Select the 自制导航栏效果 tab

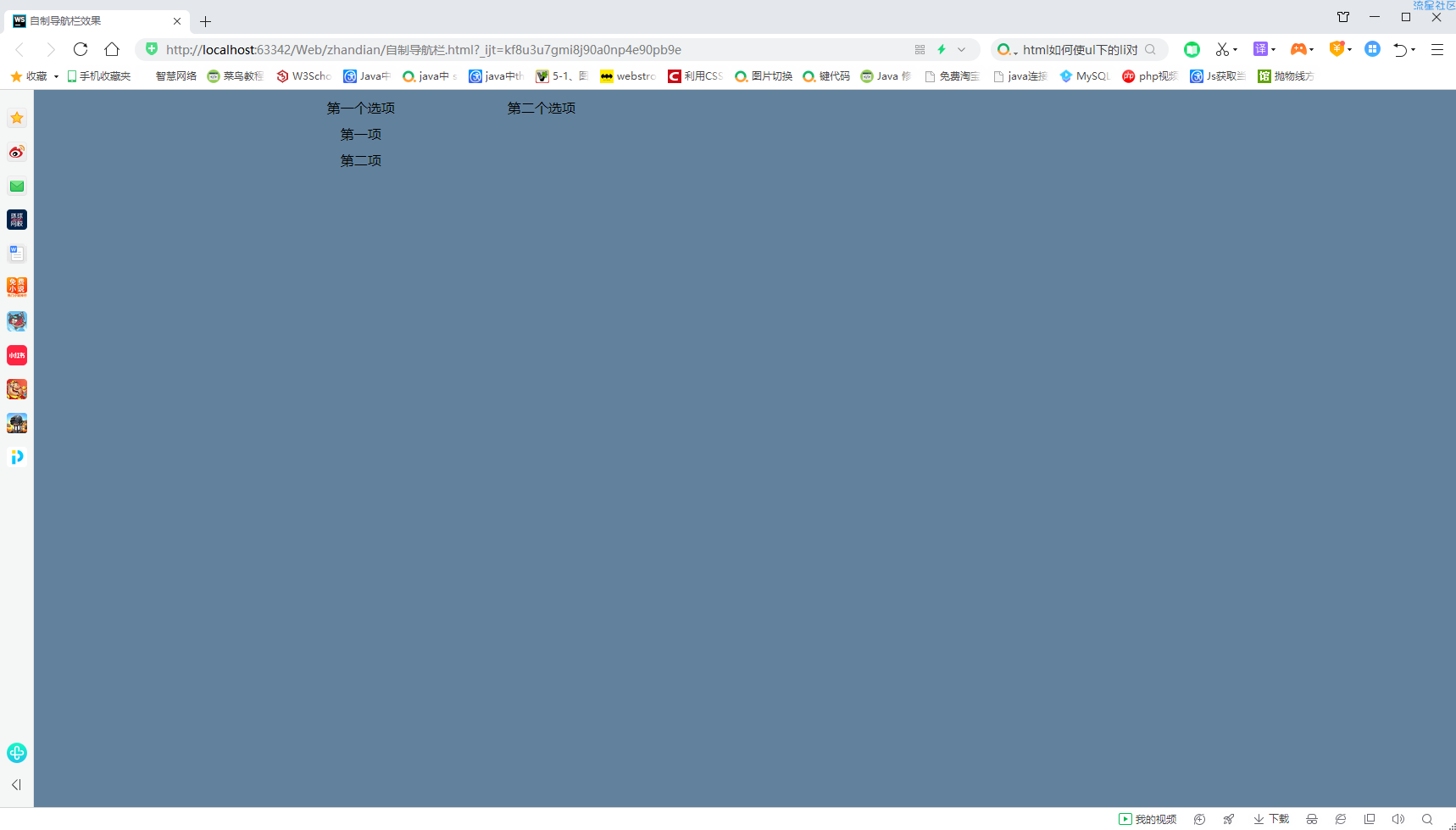tap(97, 21)
